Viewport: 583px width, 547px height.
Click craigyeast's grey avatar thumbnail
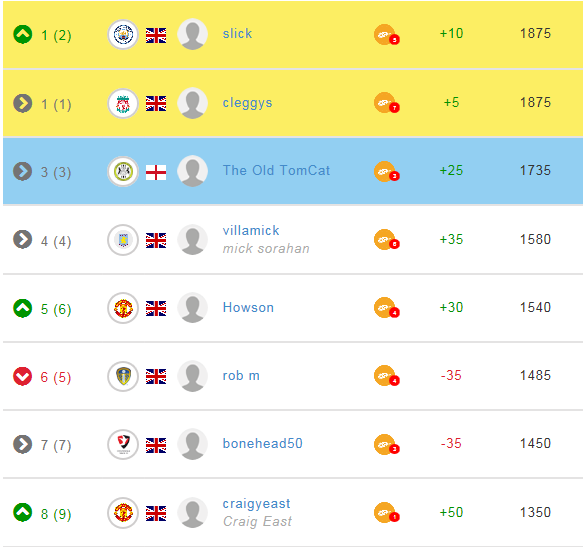point(193,513)
